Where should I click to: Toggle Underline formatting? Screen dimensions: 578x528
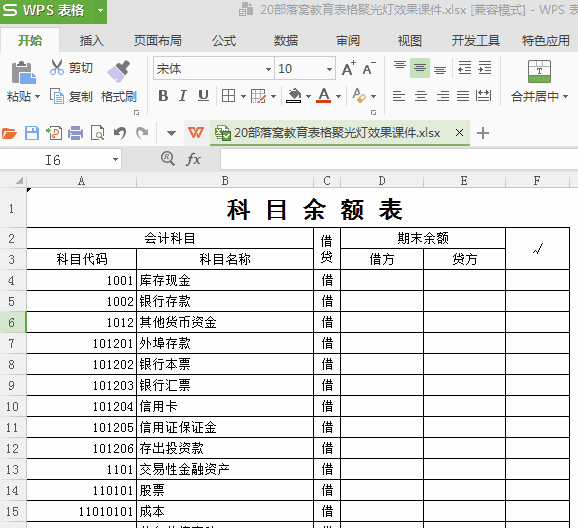[x=203, y=96]
